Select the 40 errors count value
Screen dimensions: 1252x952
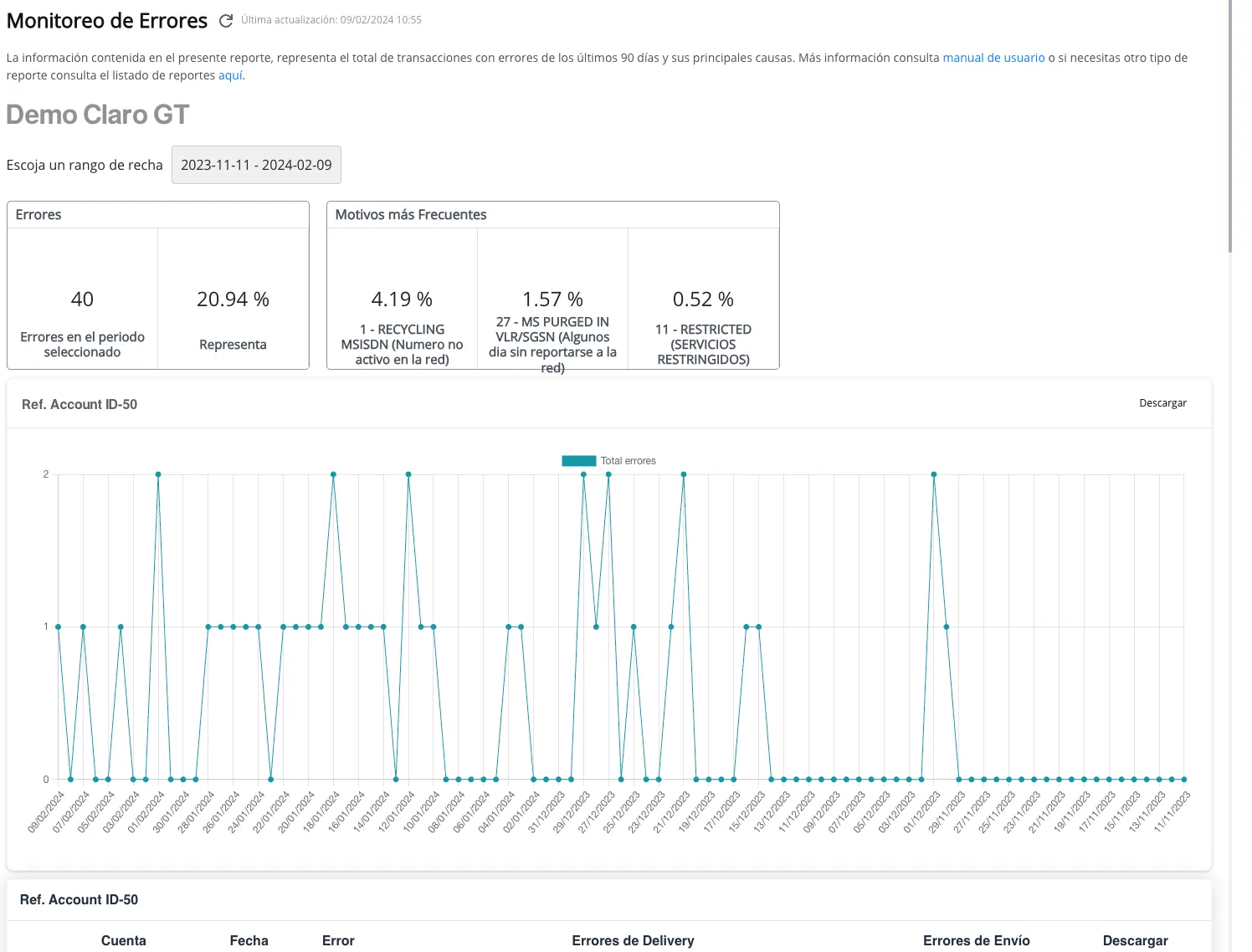click(x=82, y=299)
